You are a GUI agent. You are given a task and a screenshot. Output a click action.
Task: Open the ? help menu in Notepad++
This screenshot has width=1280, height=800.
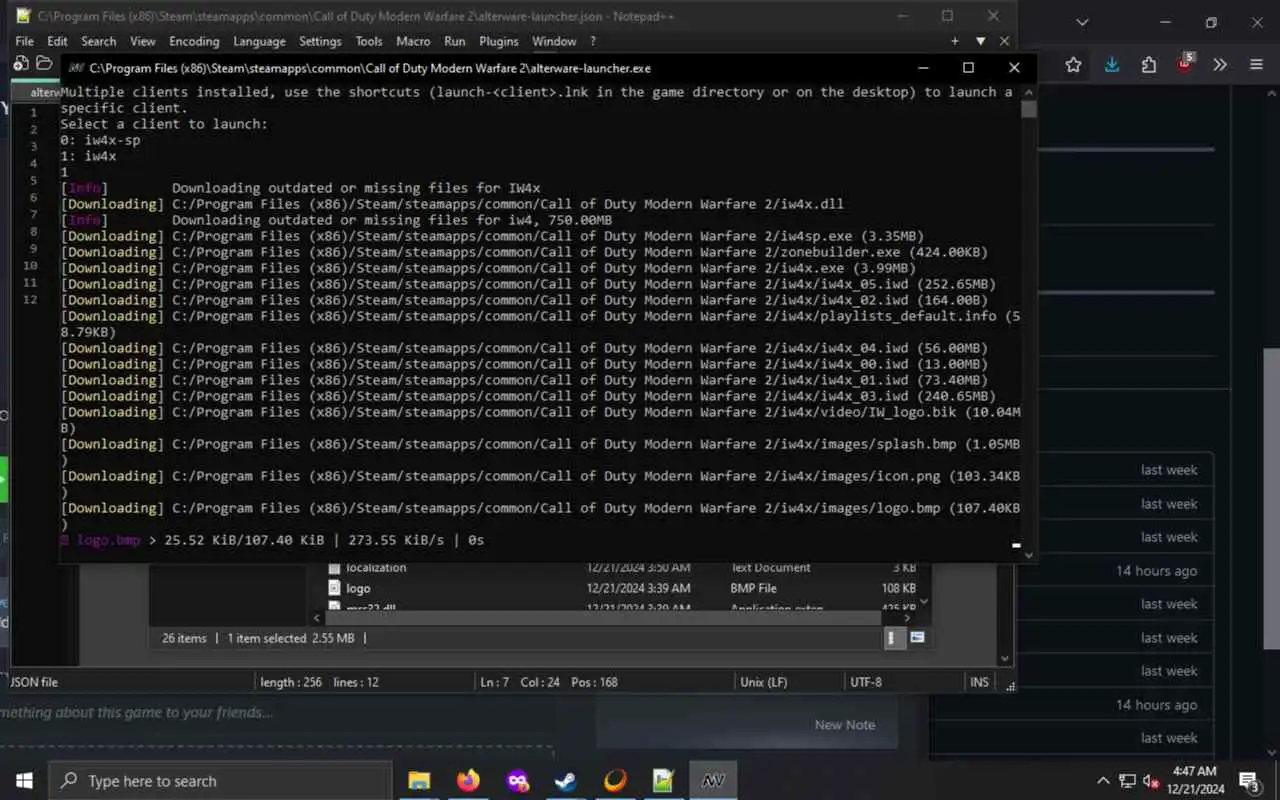(593, 41)
